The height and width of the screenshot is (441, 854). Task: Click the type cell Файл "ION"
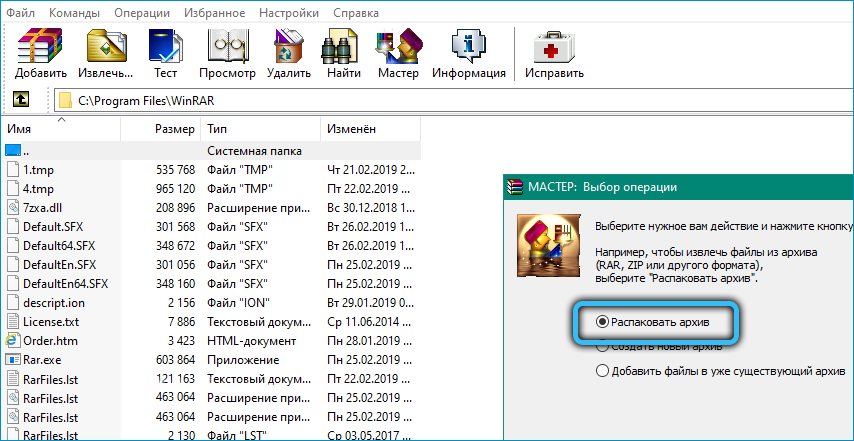tap(239, 303)
